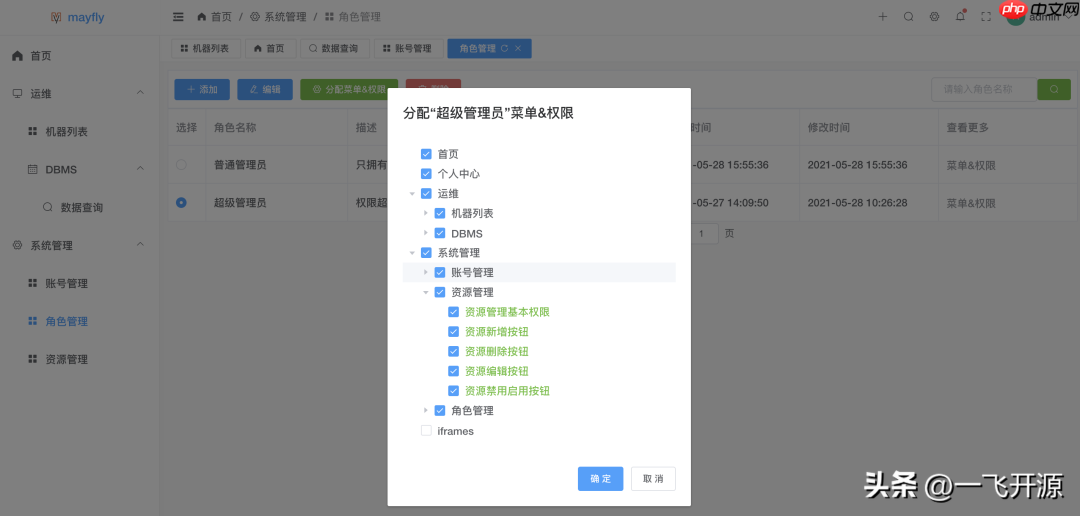Viewport: 1080px width, 516px height.
Task: Toggle the DBMS checkbox in tree
Action: 440,233
